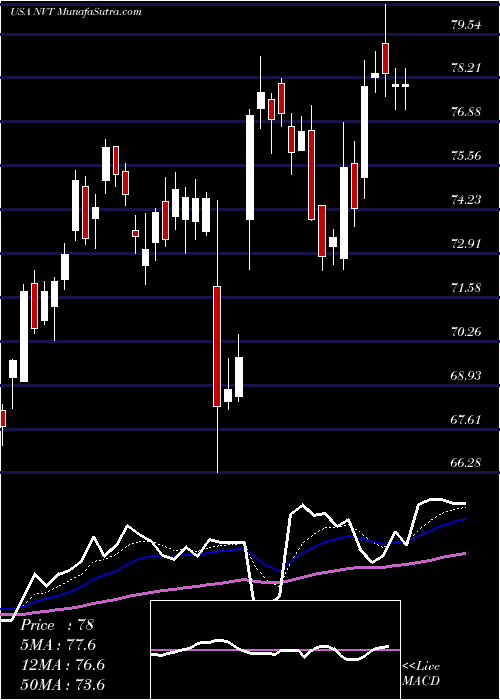Click inside the MACD inset chart

[275, 650]
